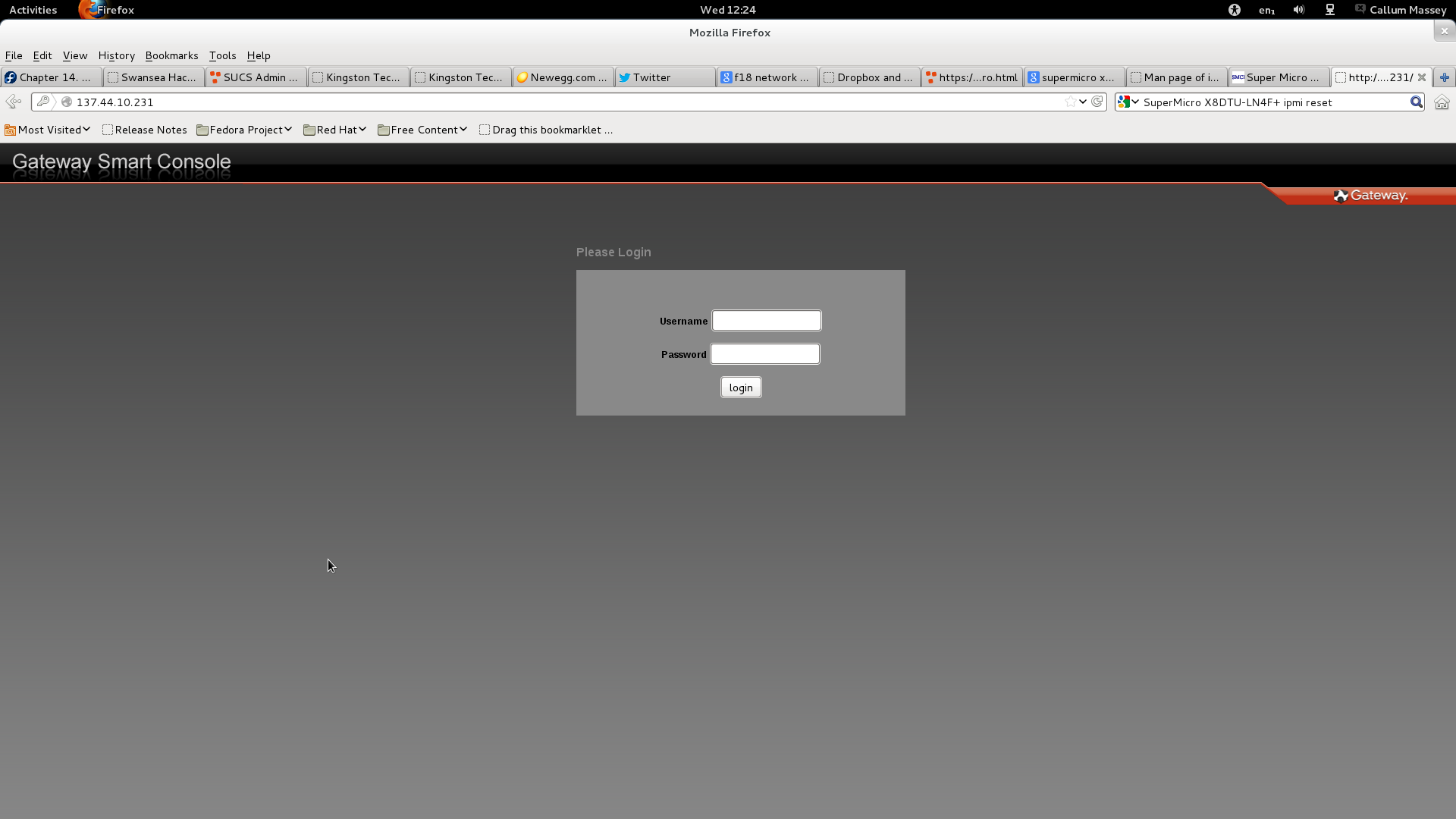
Task: Open the Edit menu
Action: (42, 55)
